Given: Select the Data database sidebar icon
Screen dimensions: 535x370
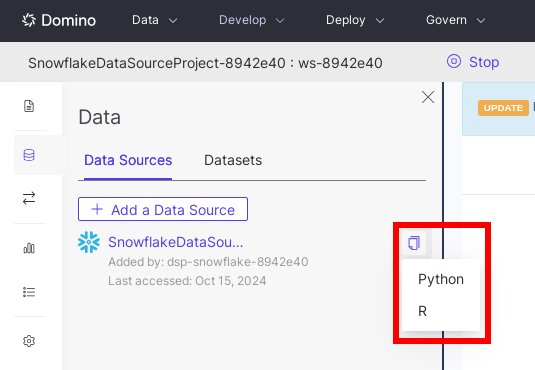Looking at the screenshot, I should 29,155.
